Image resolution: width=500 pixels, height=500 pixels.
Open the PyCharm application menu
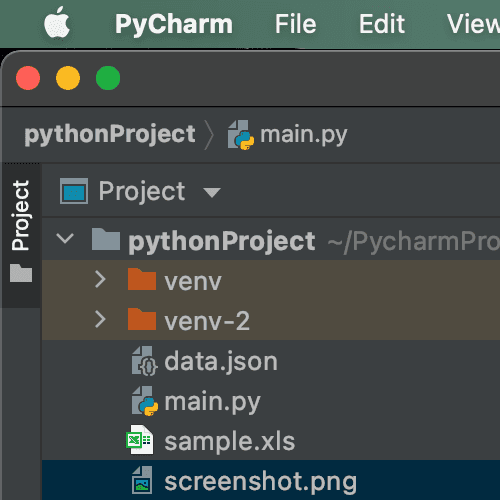174,25
